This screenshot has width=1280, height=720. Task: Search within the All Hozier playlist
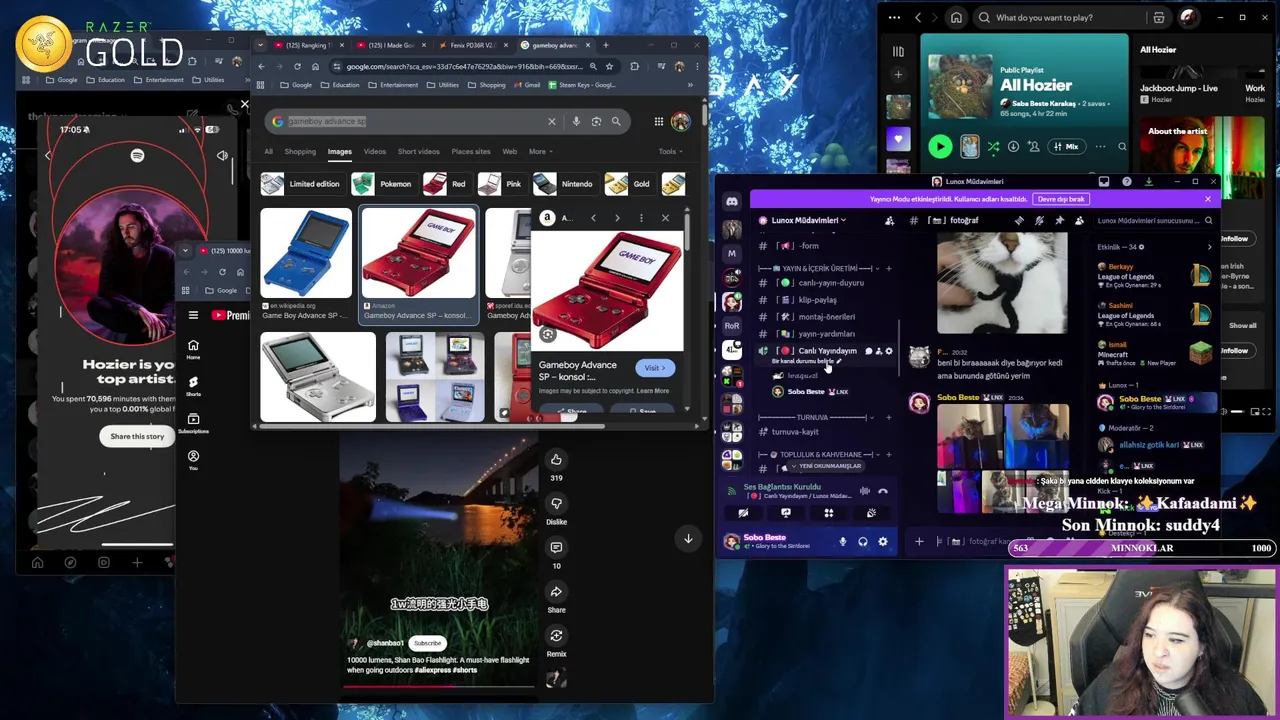click(1122, 146)
